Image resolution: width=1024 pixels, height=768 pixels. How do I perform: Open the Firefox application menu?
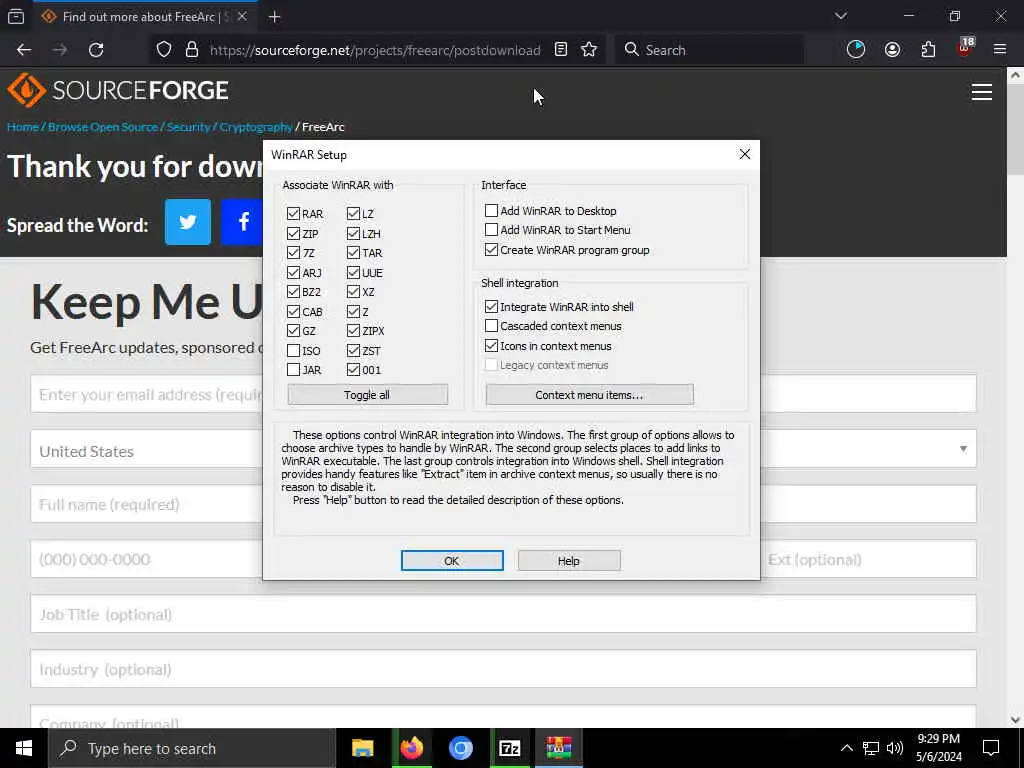coord(999,50)
